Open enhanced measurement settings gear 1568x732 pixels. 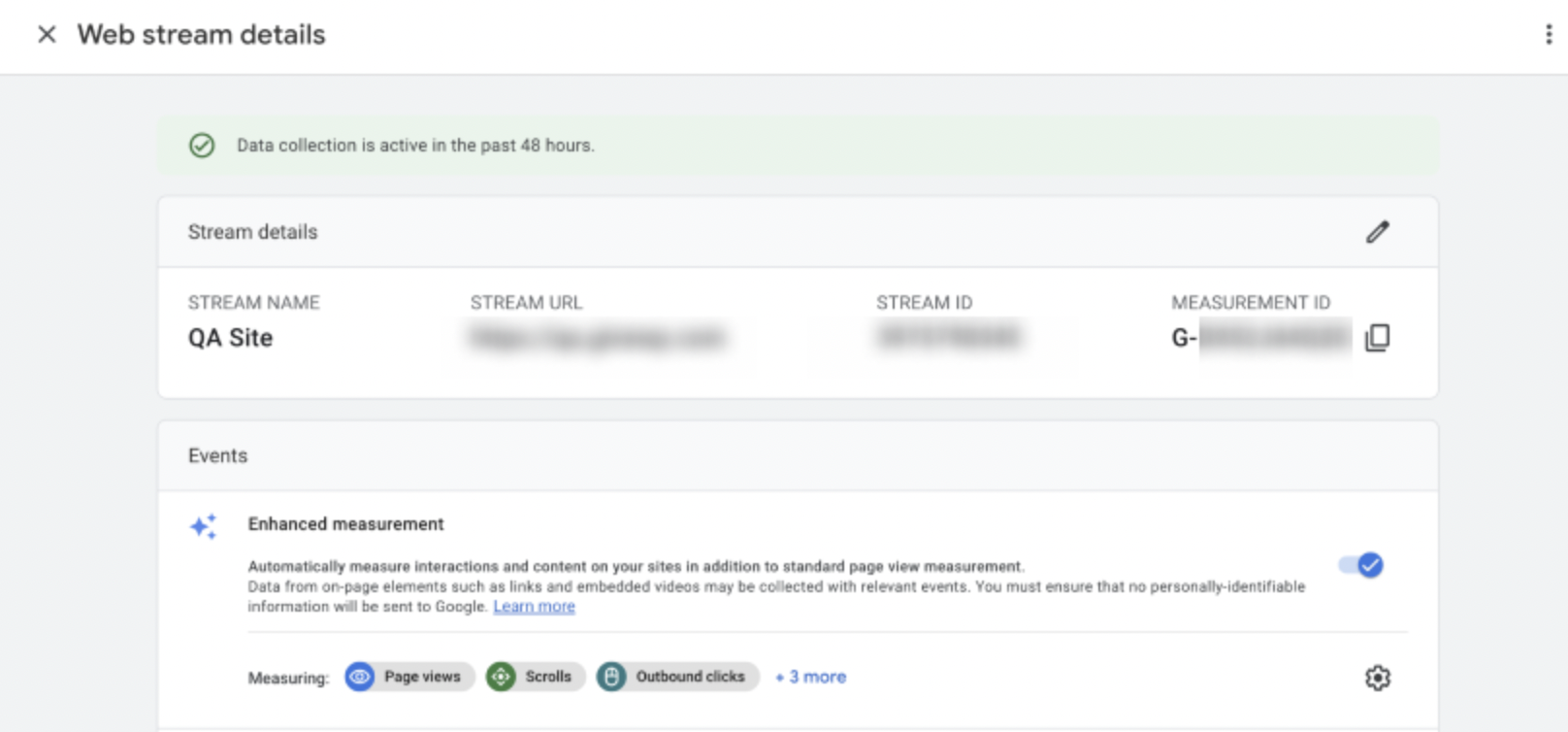coord(1377,678)
